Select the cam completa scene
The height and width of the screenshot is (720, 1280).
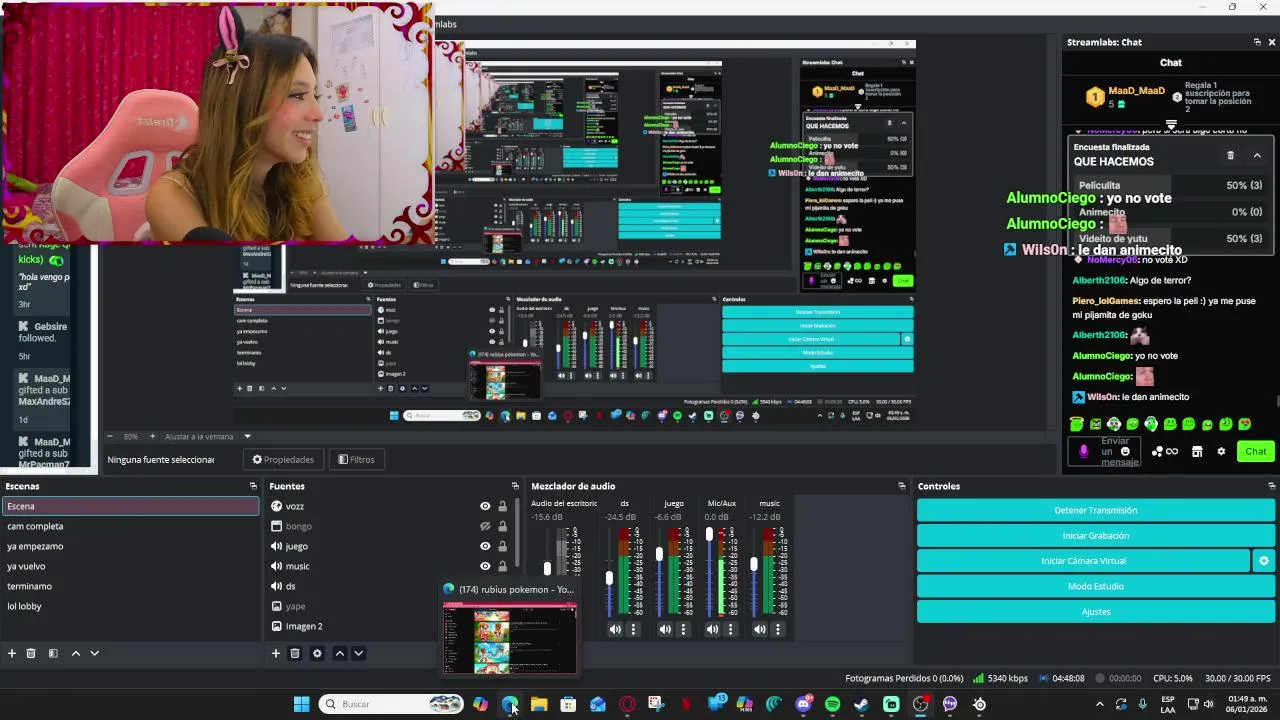(x=130, y=526)
